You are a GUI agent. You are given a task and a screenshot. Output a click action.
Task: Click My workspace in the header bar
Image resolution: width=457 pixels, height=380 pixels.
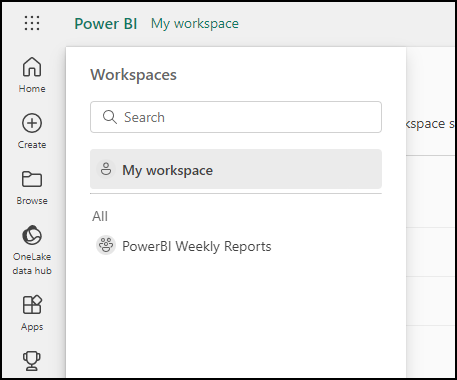[x=195, y=24]
